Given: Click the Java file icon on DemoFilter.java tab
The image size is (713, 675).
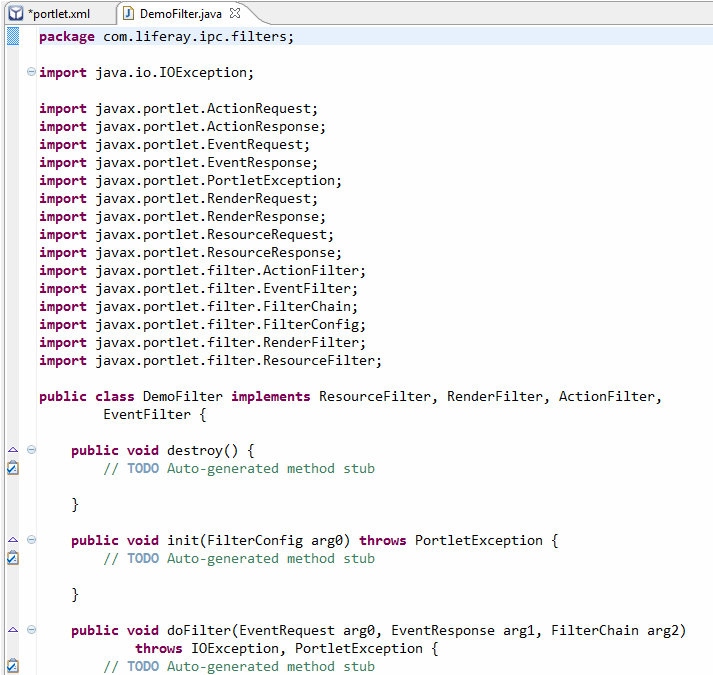Looking at the screenshot, I should (x=129, y=13).
